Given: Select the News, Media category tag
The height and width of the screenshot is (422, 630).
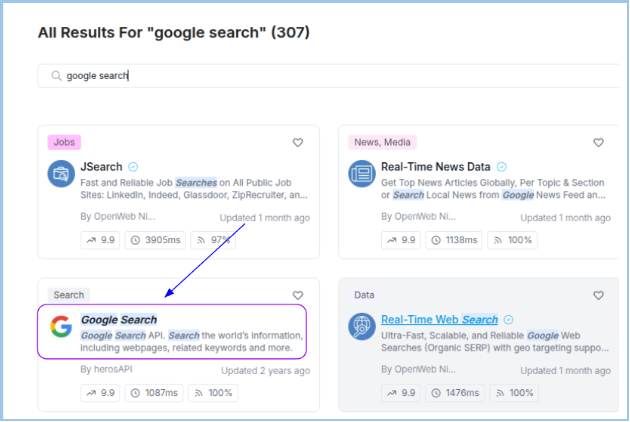Looking at the screenshot, I should (384, 142).
